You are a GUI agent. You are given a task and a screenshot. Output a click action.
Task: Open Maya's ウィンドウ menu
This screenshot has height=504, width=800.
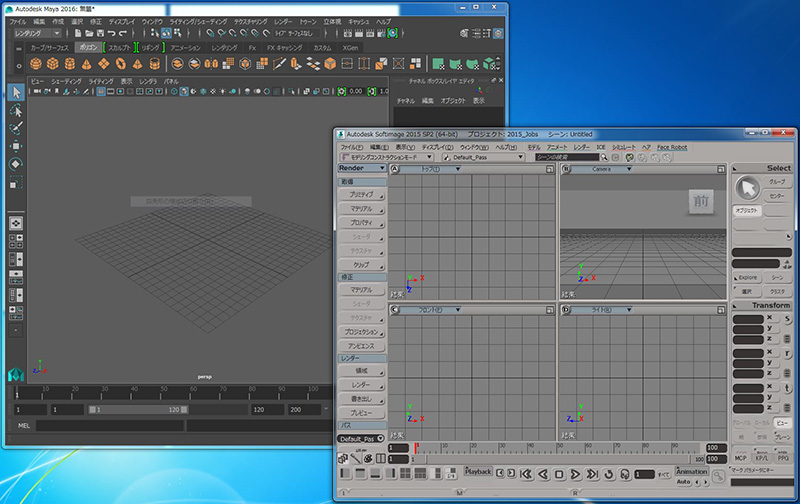pyautogui.click(x=152, y=22)
